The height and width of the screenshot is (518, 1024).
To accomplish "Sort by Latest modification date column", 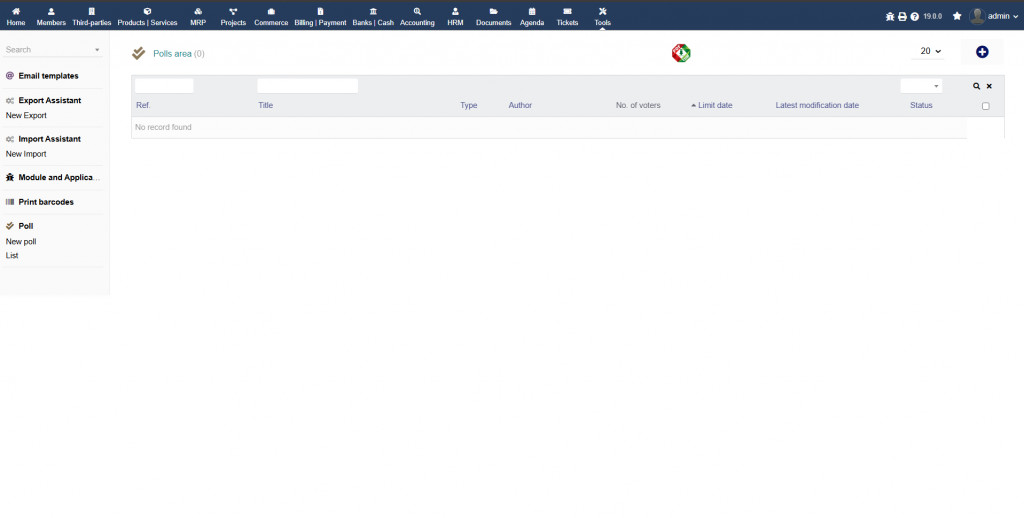I will tap(817, 105).
